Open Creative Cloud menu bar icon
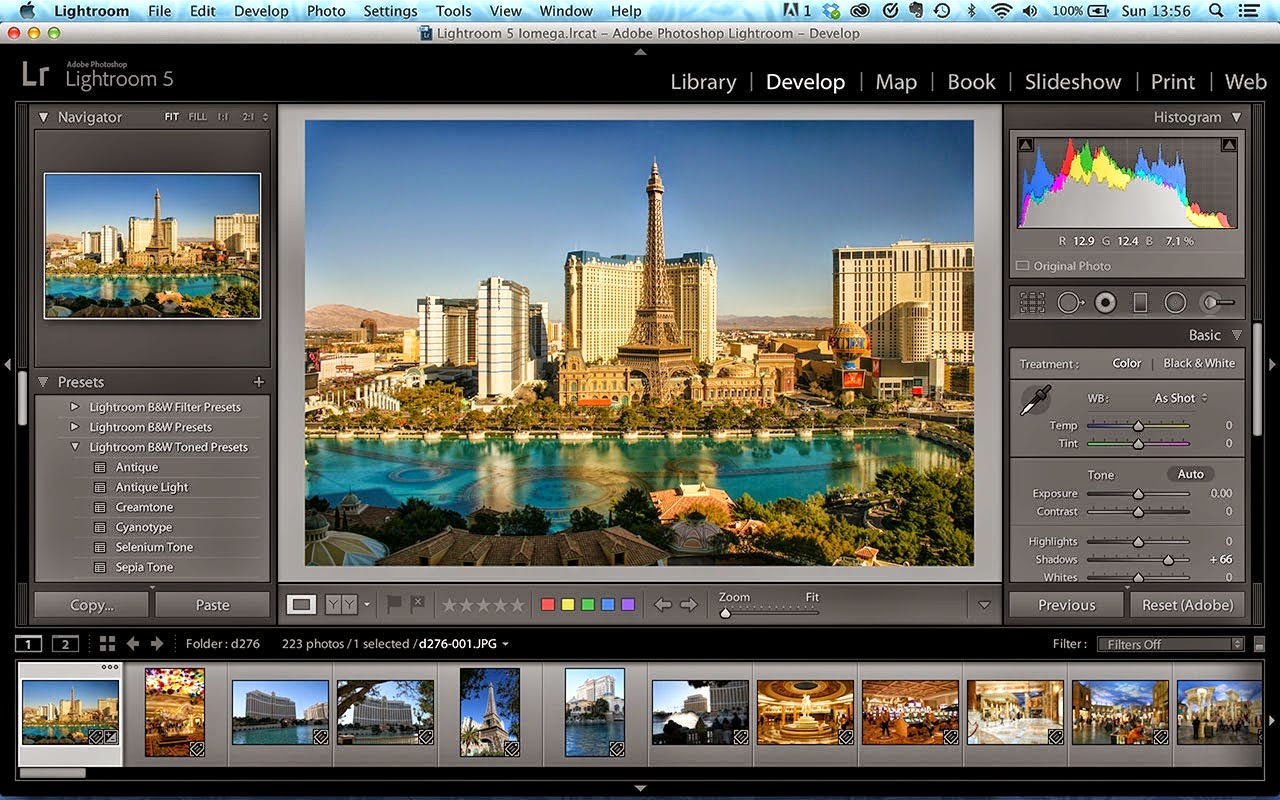This screenshot has height=800, width=1280. (861, 11)
